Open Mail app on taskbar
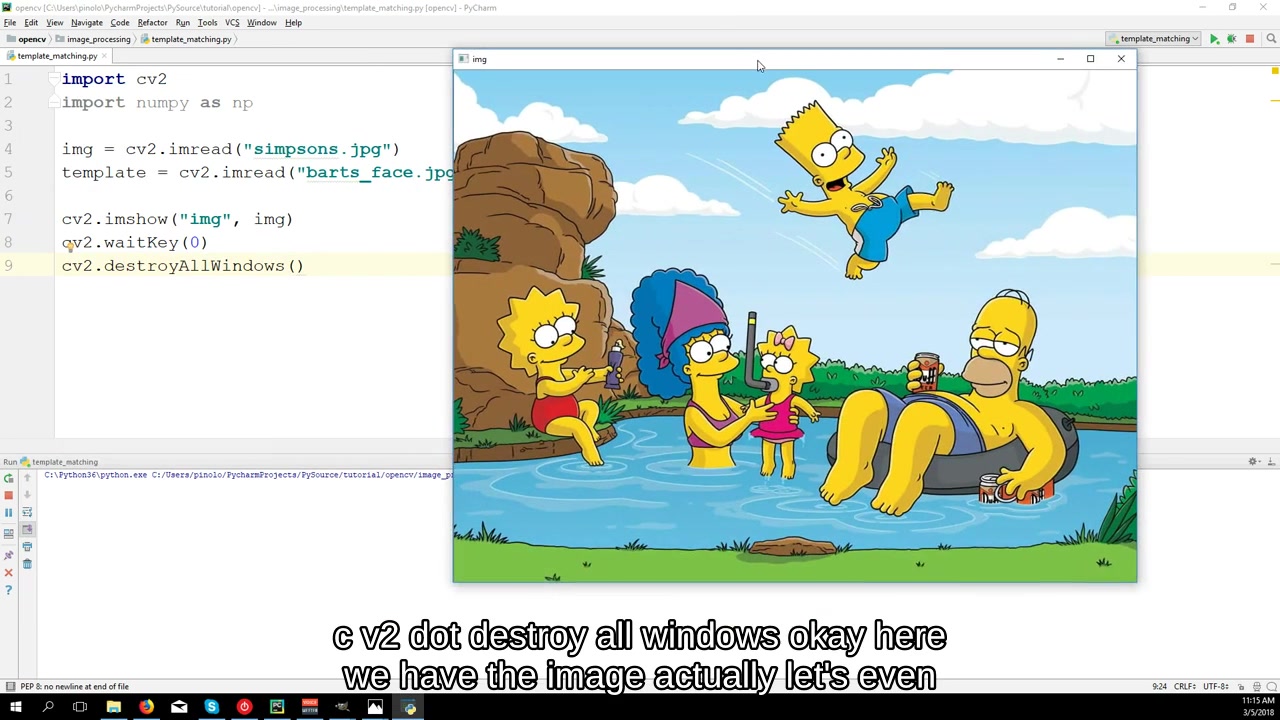 click(179, 708)
